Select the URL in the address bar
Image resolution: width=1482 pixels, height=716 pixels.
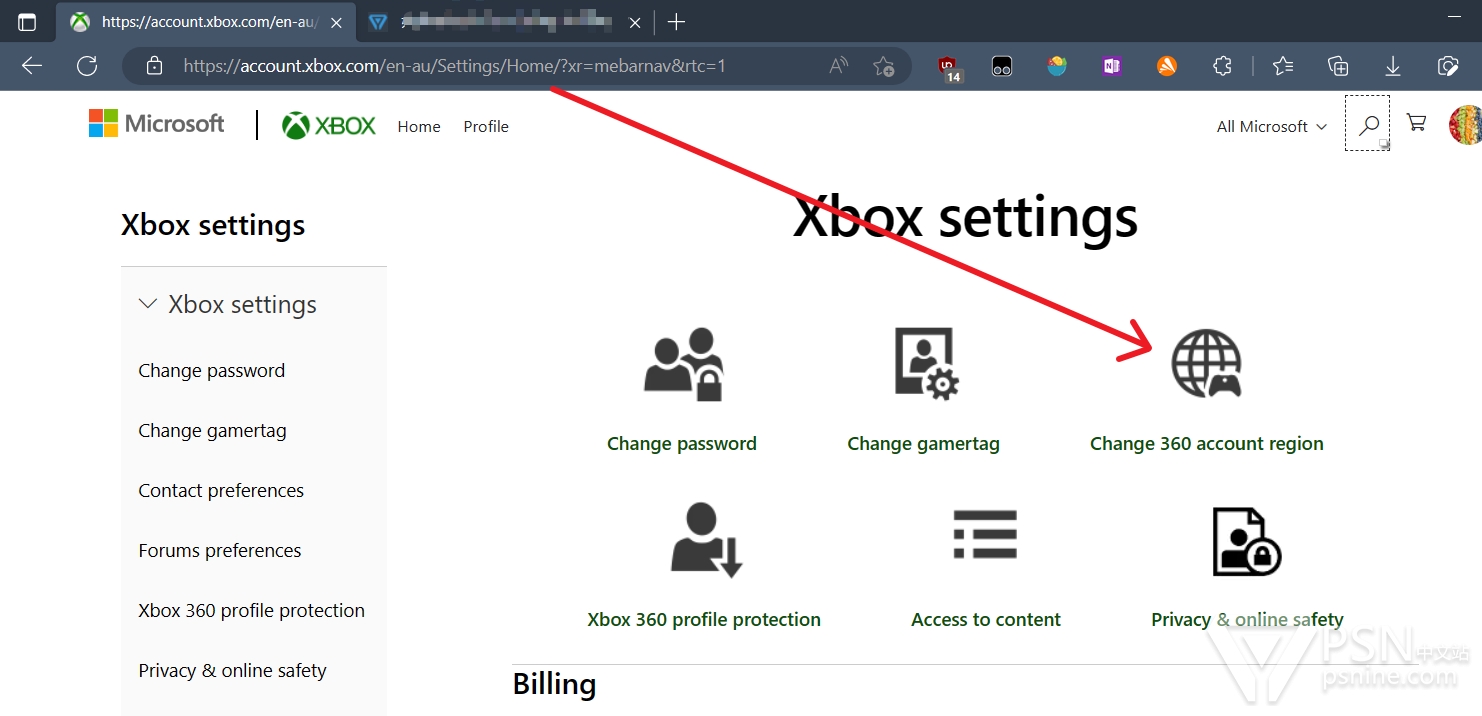click(x=454, y=66)
